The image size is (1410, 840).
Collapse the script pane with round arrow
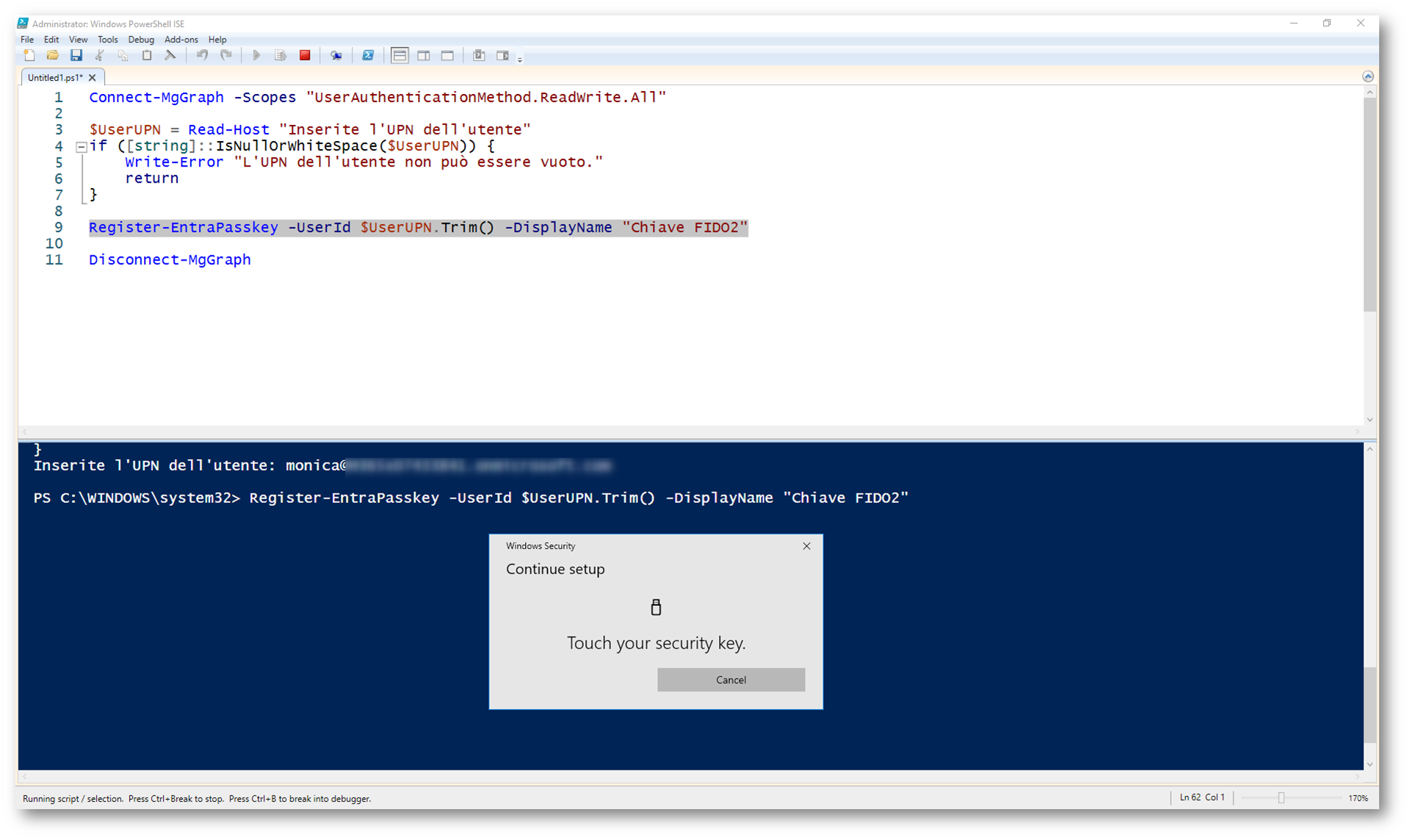coord(1367,76)
